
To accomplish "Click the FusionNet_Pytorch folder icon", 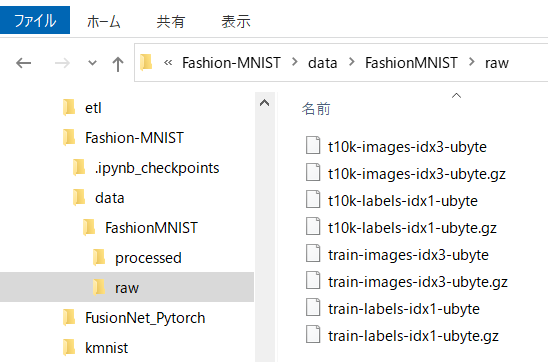I will tap(69, 317).
